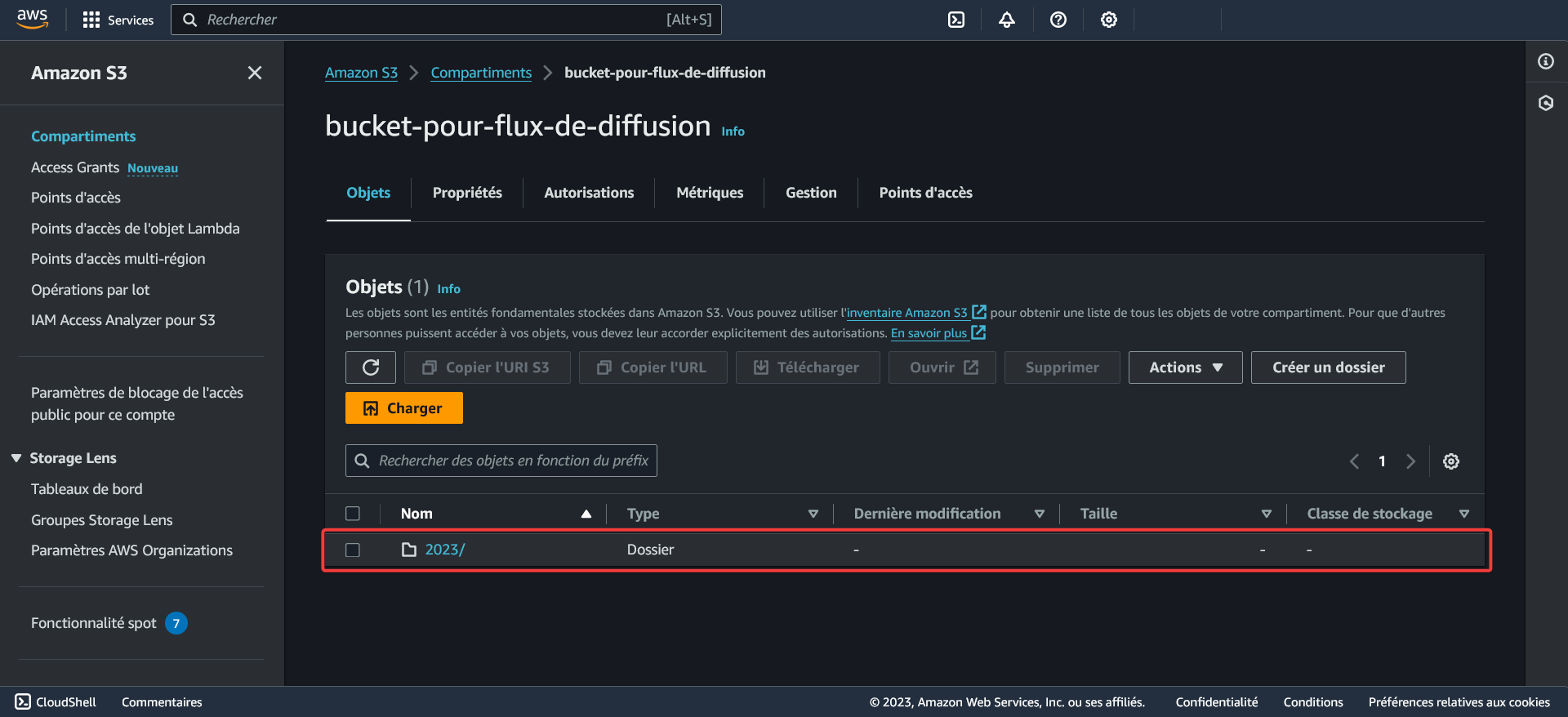Click the folder icon of 2023/
This screenshot has width=1568, height=717.
[x=409, y=550]
